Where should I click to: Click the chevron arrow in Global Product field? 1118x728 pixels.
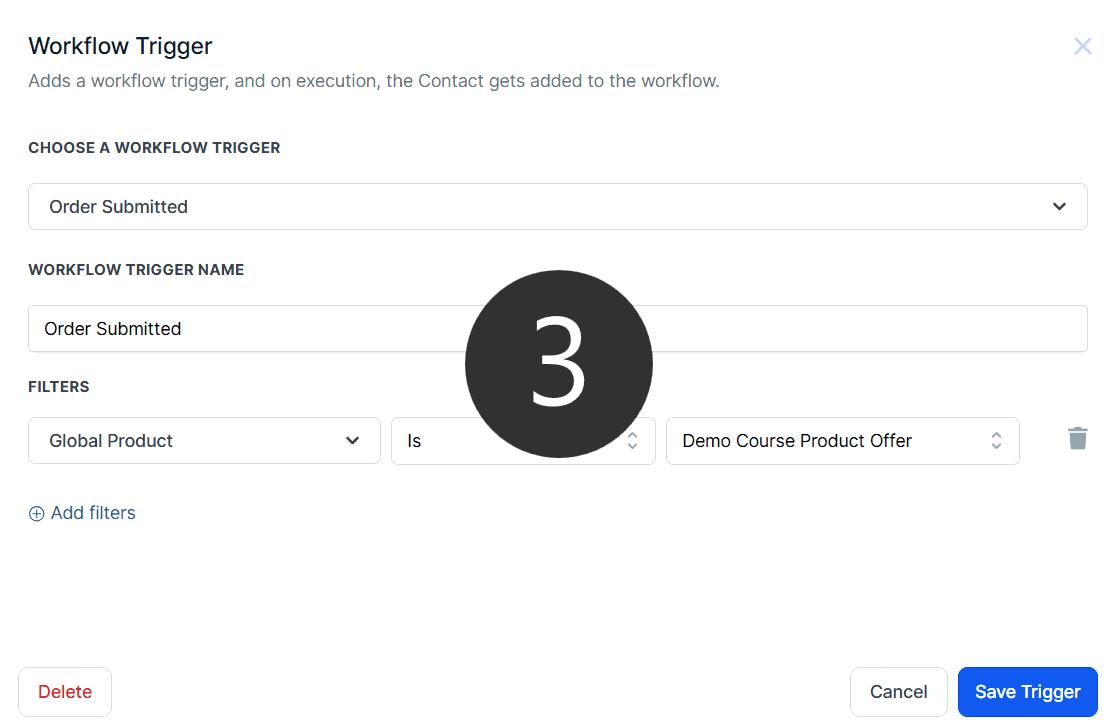(352, 441)
